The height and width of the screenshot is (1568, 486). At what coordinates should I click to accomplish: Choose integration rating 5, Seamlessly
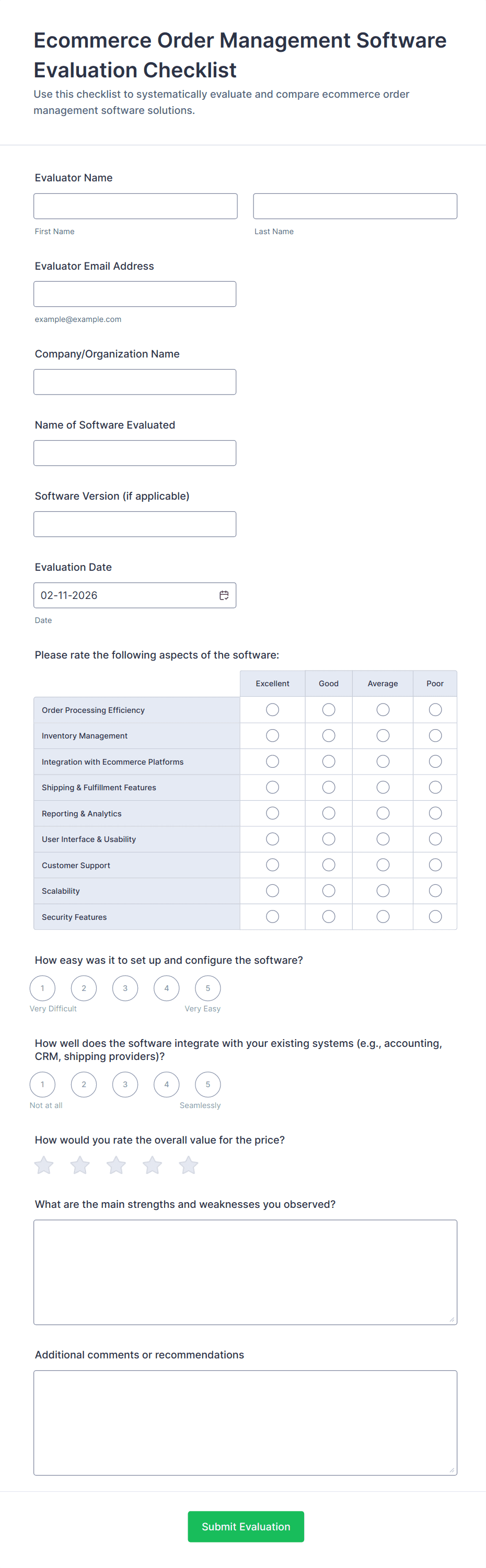click(x=208, y=1084)
